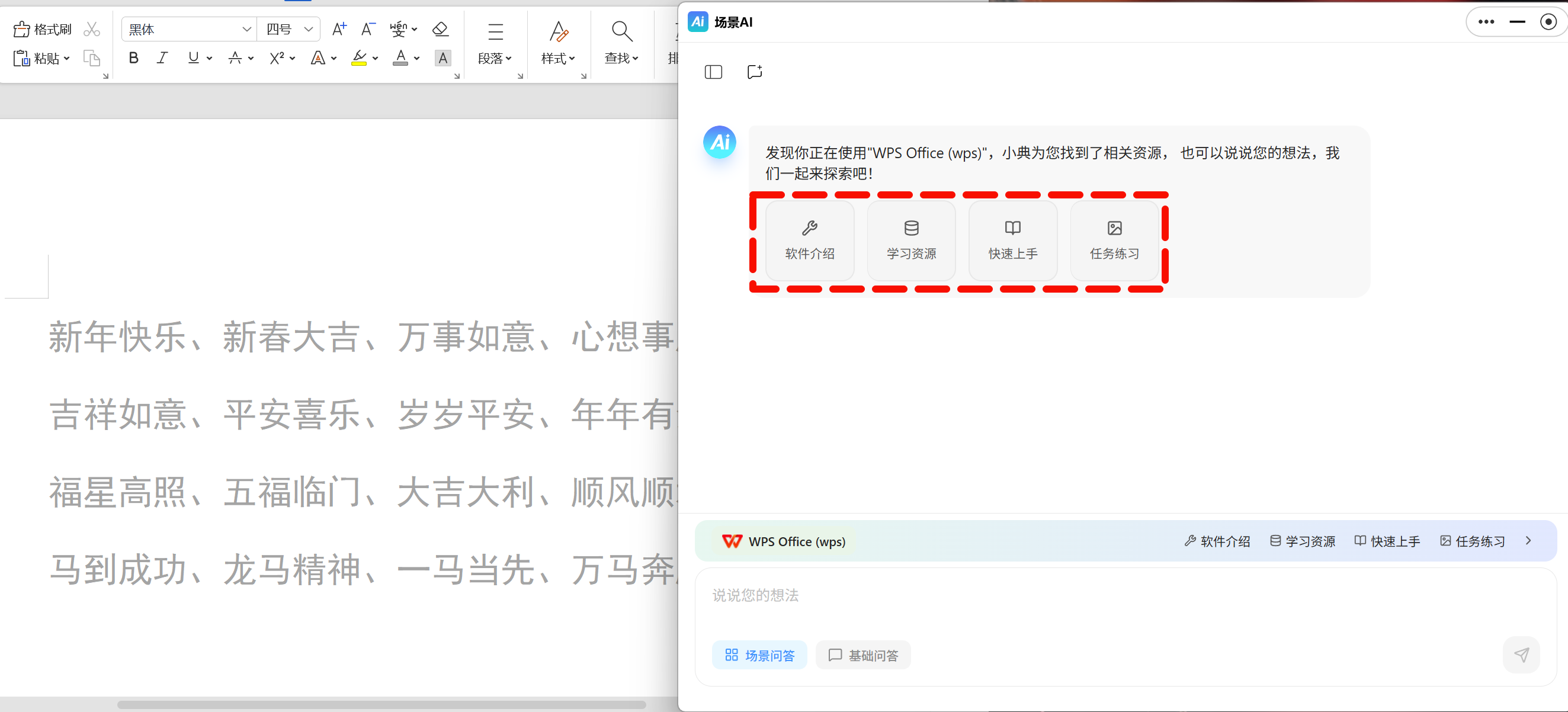Click the yellow highlight color button

click(359, 59)
